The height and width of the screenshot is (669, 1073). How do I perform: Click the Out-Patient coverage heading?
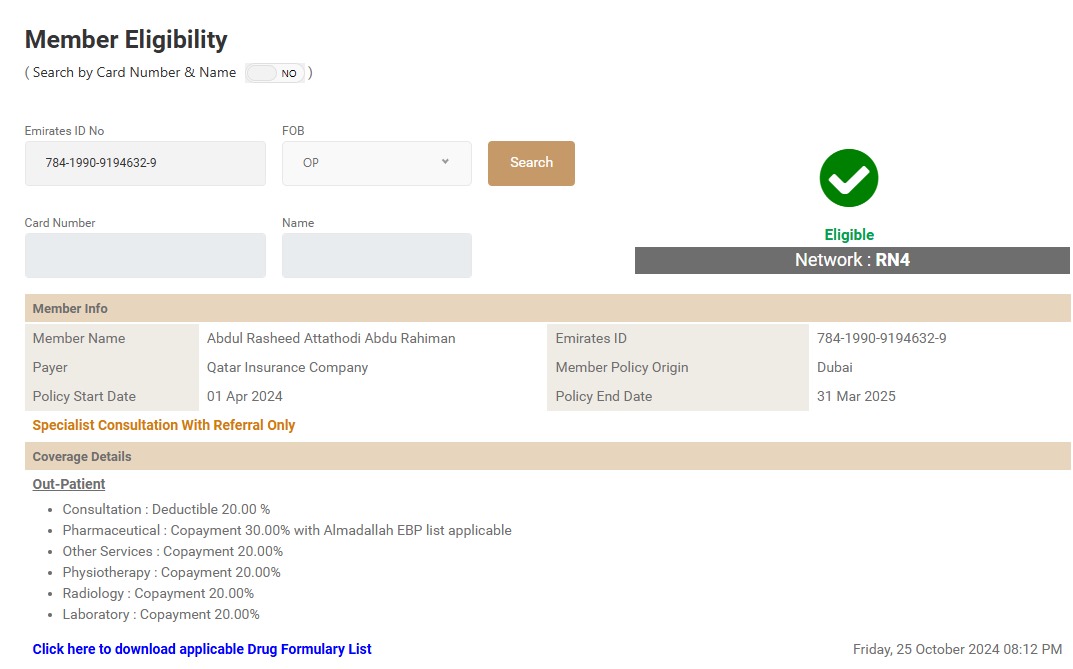pyautogui.click(x=69, y=484)
